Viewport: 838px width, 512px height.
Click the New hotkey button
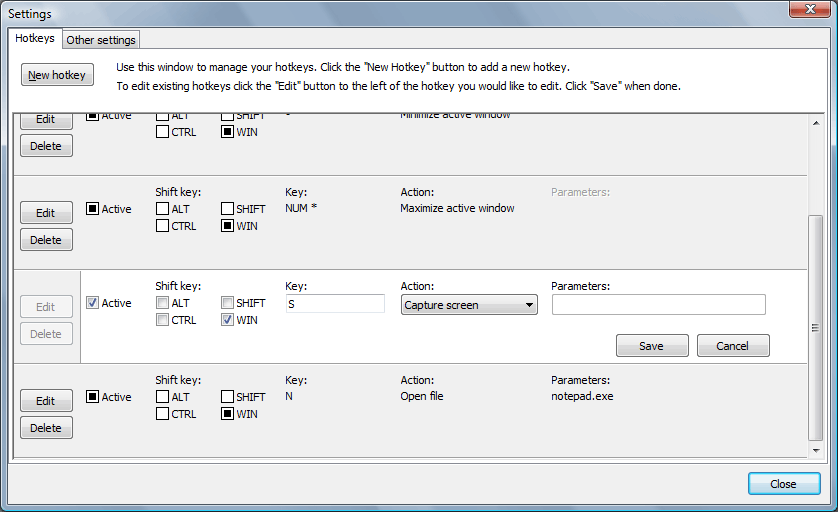(57, 75)
